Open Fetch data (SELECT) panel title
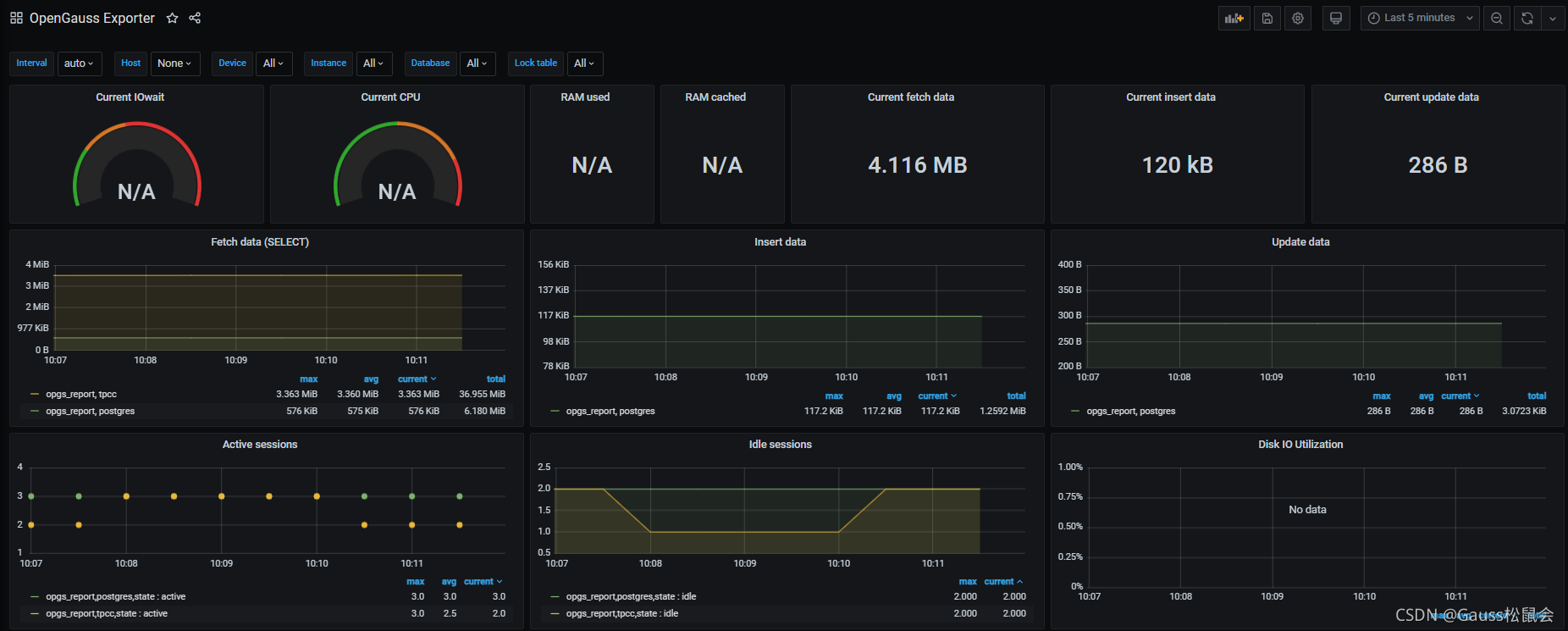 pyautogui.click(x=260, y=242)
